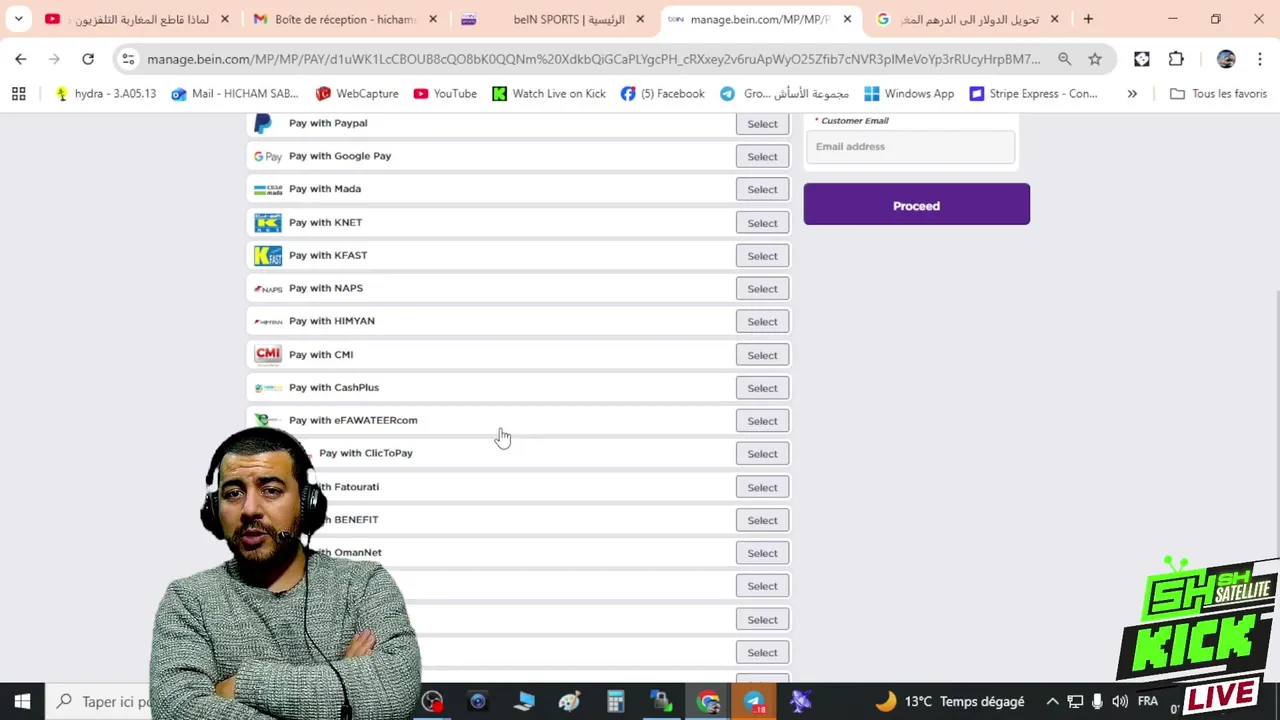Viewport: 1280px width, 720px height.
Task: Open the YouTube bookmark
Action: (x=445, y=94)
